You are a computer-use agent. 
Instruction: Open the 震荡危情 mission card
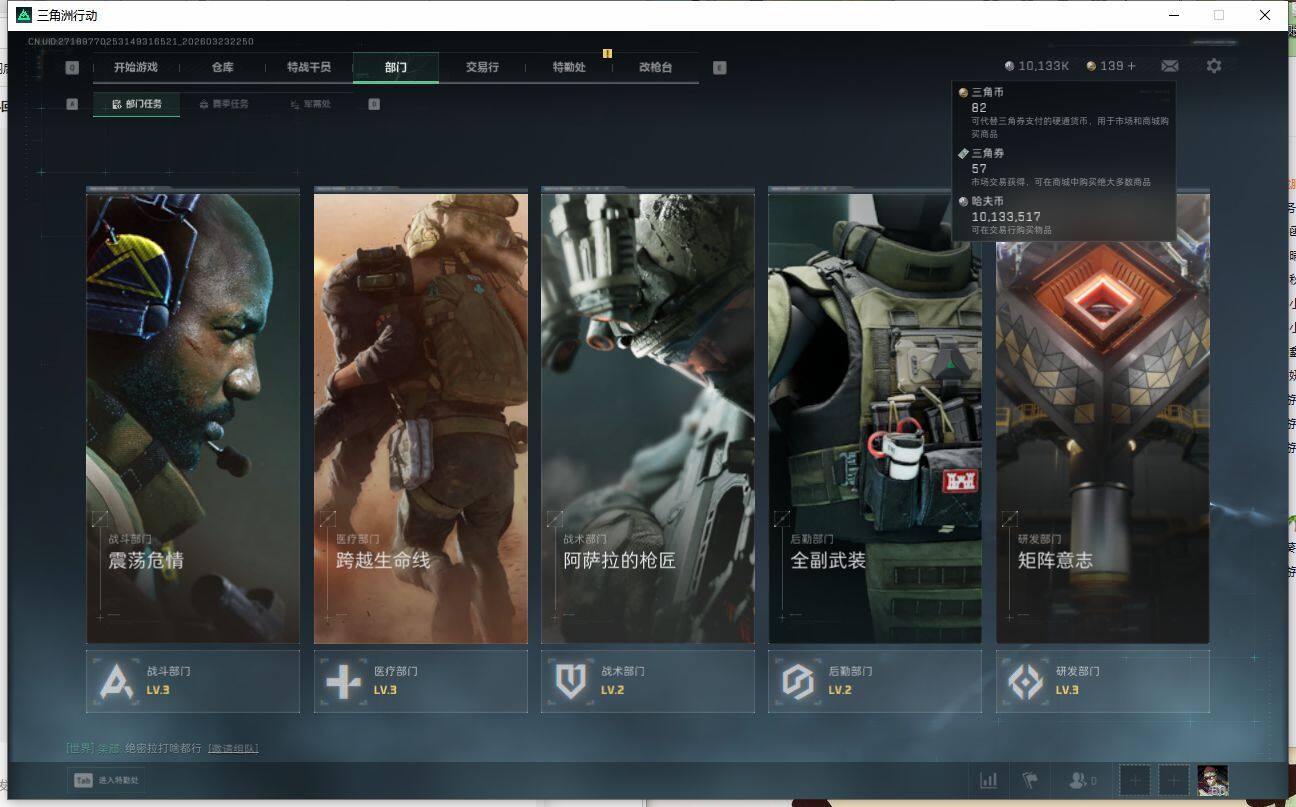tap(193, 418)
